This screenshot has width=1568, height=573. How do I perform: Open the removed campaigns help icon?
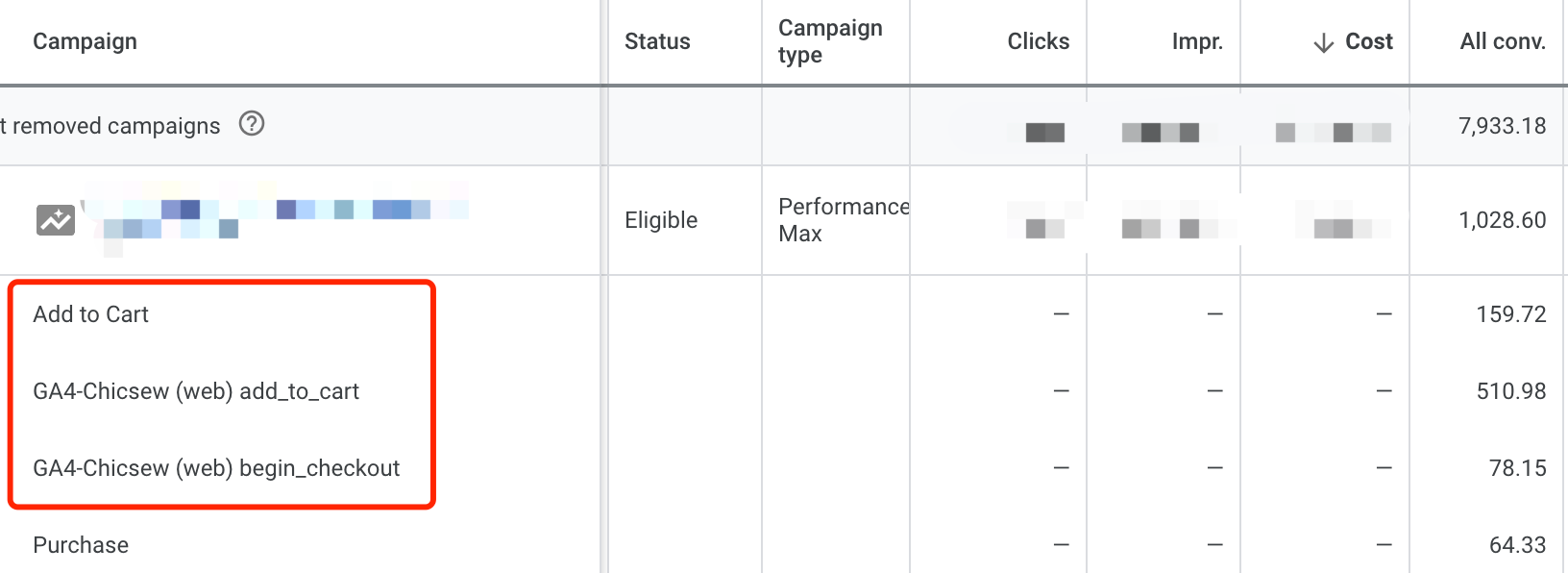tap(252, 124)
